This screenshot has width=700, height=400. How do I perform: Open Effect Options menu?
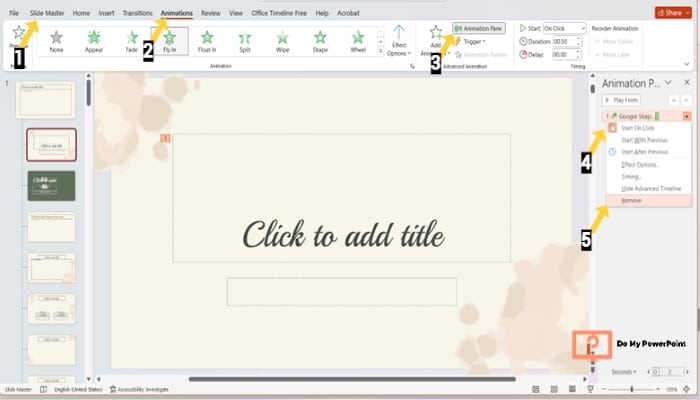pos(399,41)
